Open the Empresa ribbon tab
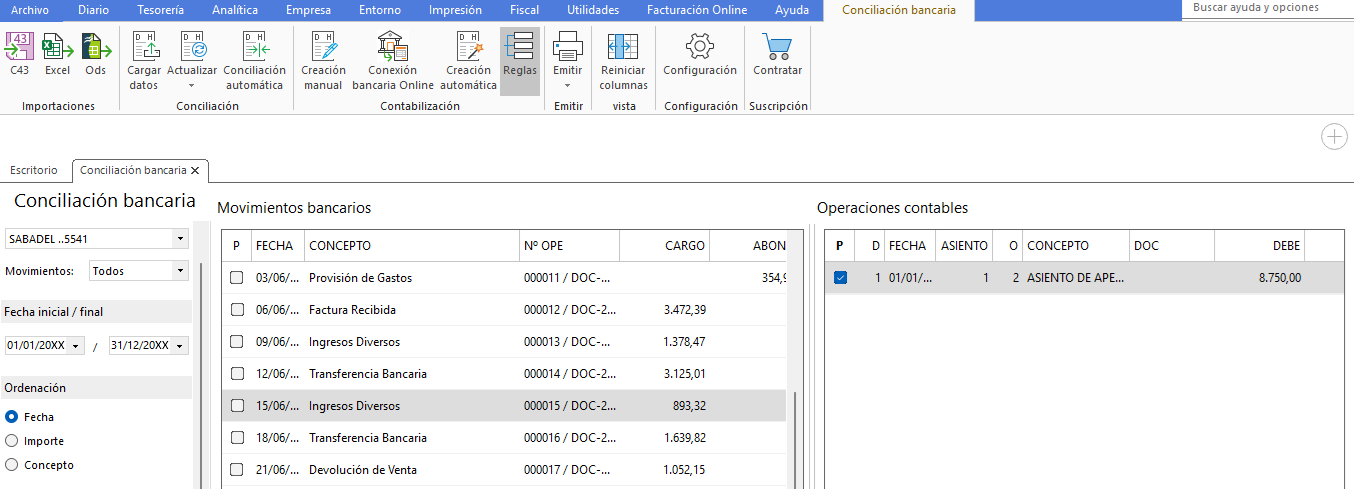1356x490 pixels. pos(308,10)
